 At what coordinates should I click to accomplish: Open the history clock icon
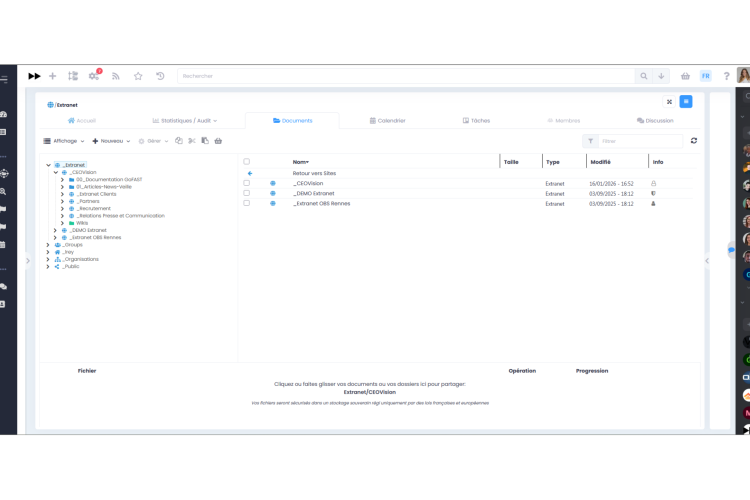[160, 76]
